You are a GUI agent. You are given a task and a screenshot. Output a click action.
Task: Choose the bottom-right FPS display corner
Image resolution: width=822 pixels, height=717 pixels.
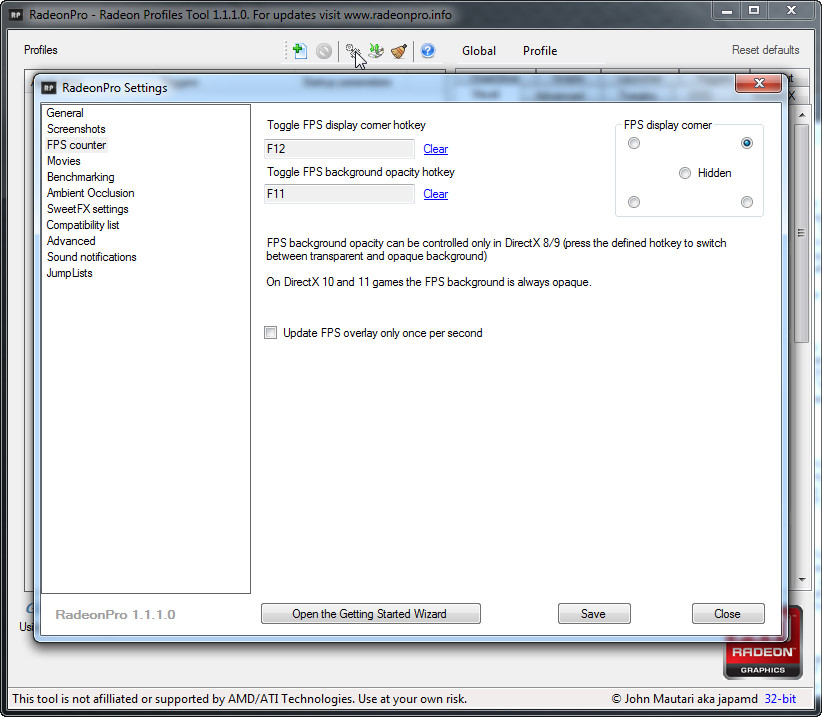point(747,202)
